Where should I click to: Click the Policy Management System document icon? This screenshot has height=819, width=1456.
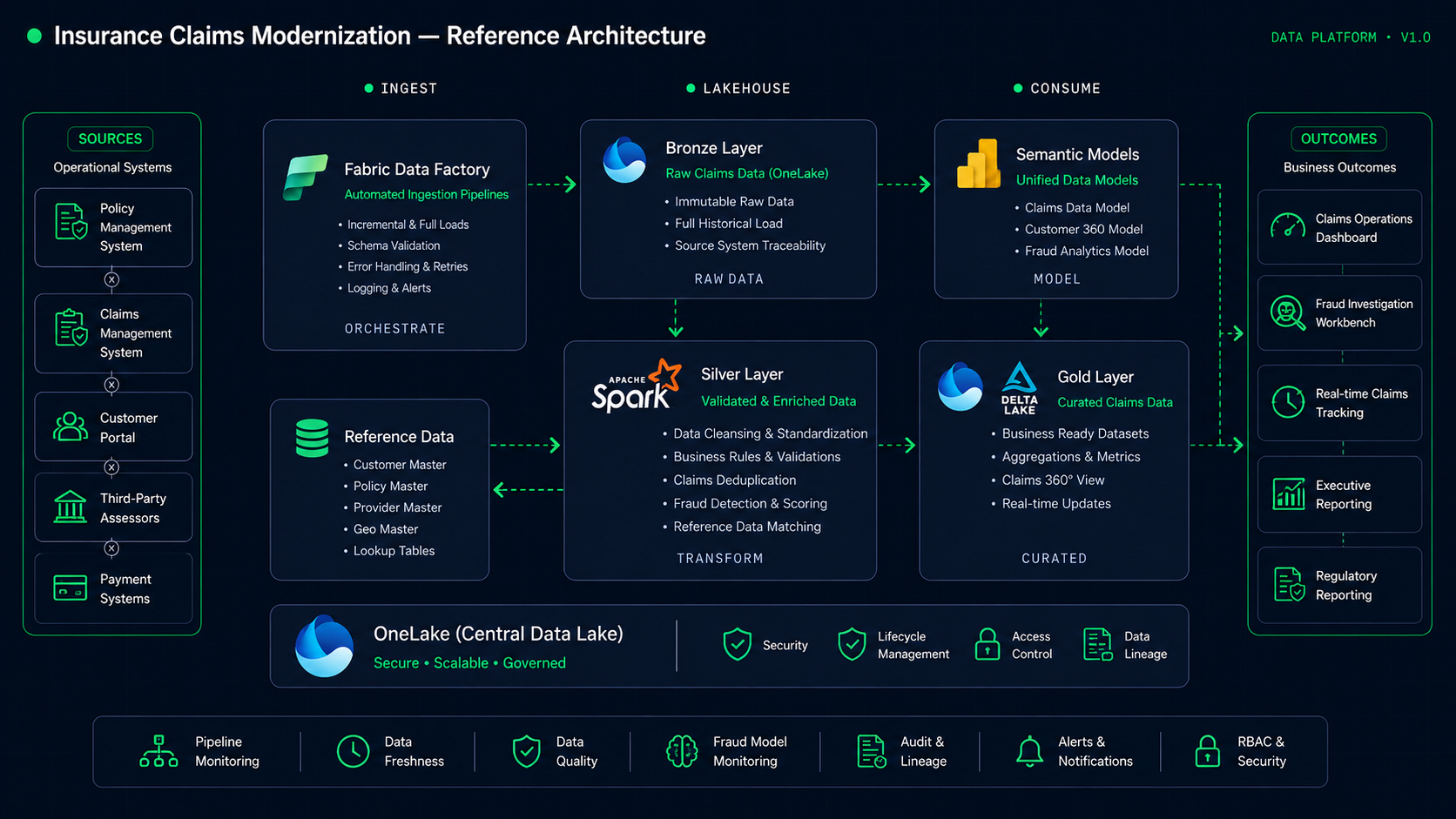[71, 221]
